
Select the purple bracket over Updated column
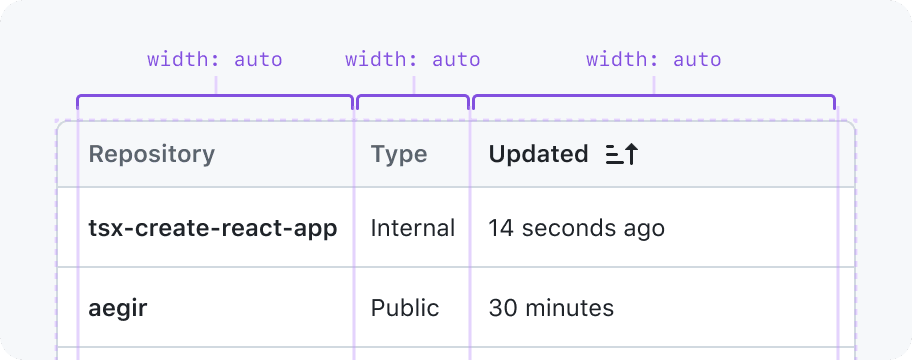654,101
